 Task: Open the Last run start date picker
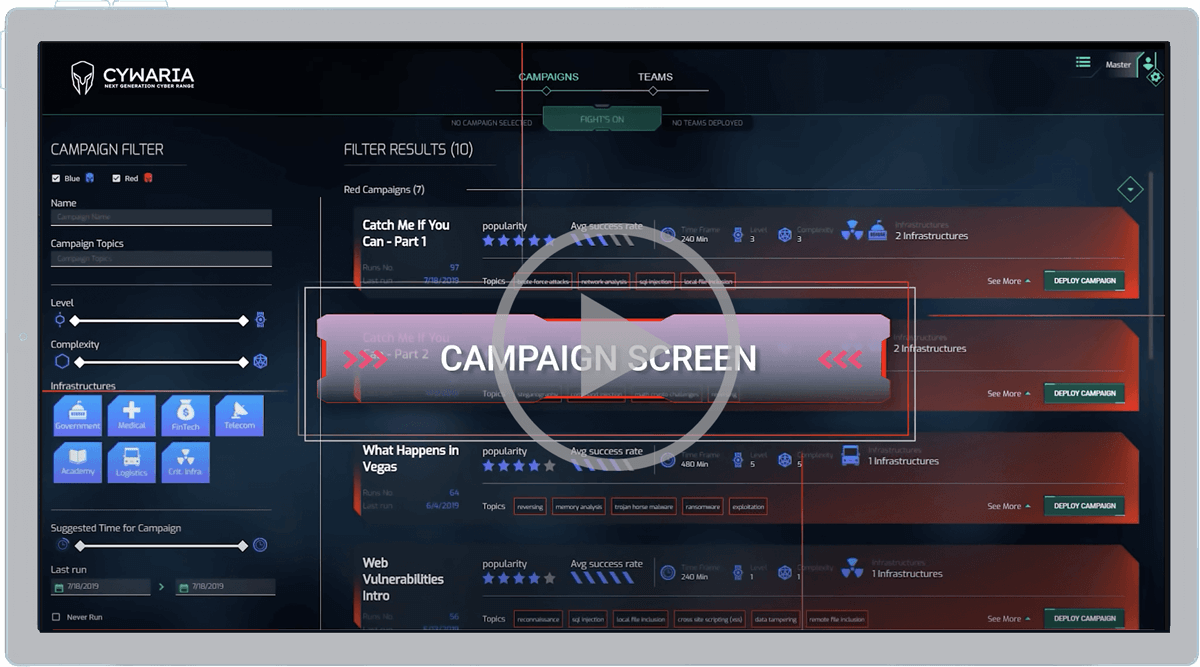click(x=101, y=587)
